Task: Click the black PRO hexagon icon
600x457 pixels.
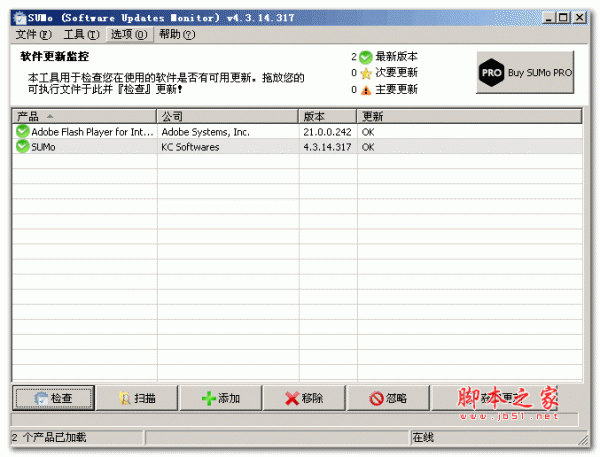Action: click(x=491, y=72)
